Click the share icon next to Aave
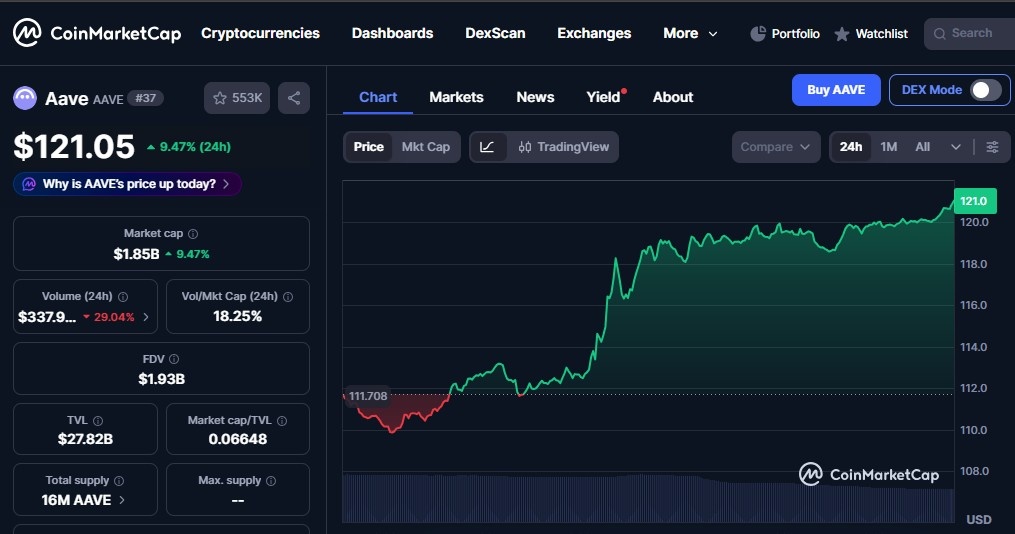The height and width of the screenshot is (534, 1015). [x=294, y=98]
